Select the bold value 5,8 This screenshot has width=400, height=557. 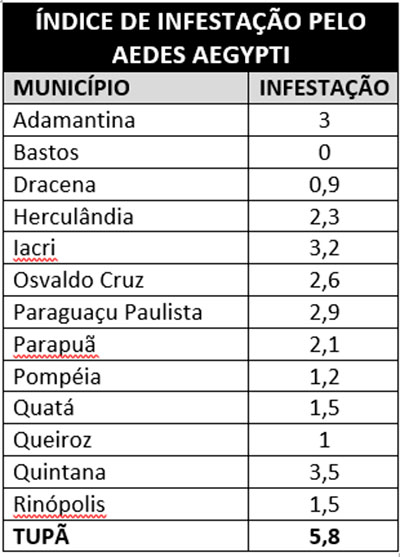(x=324, y=537)
